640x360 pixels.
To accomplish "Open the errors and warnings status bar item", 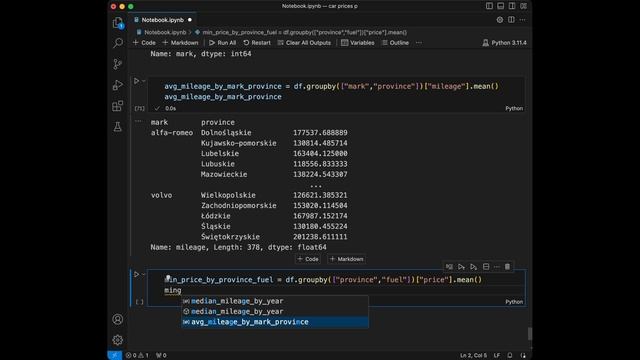I will [x=137, y=355].
